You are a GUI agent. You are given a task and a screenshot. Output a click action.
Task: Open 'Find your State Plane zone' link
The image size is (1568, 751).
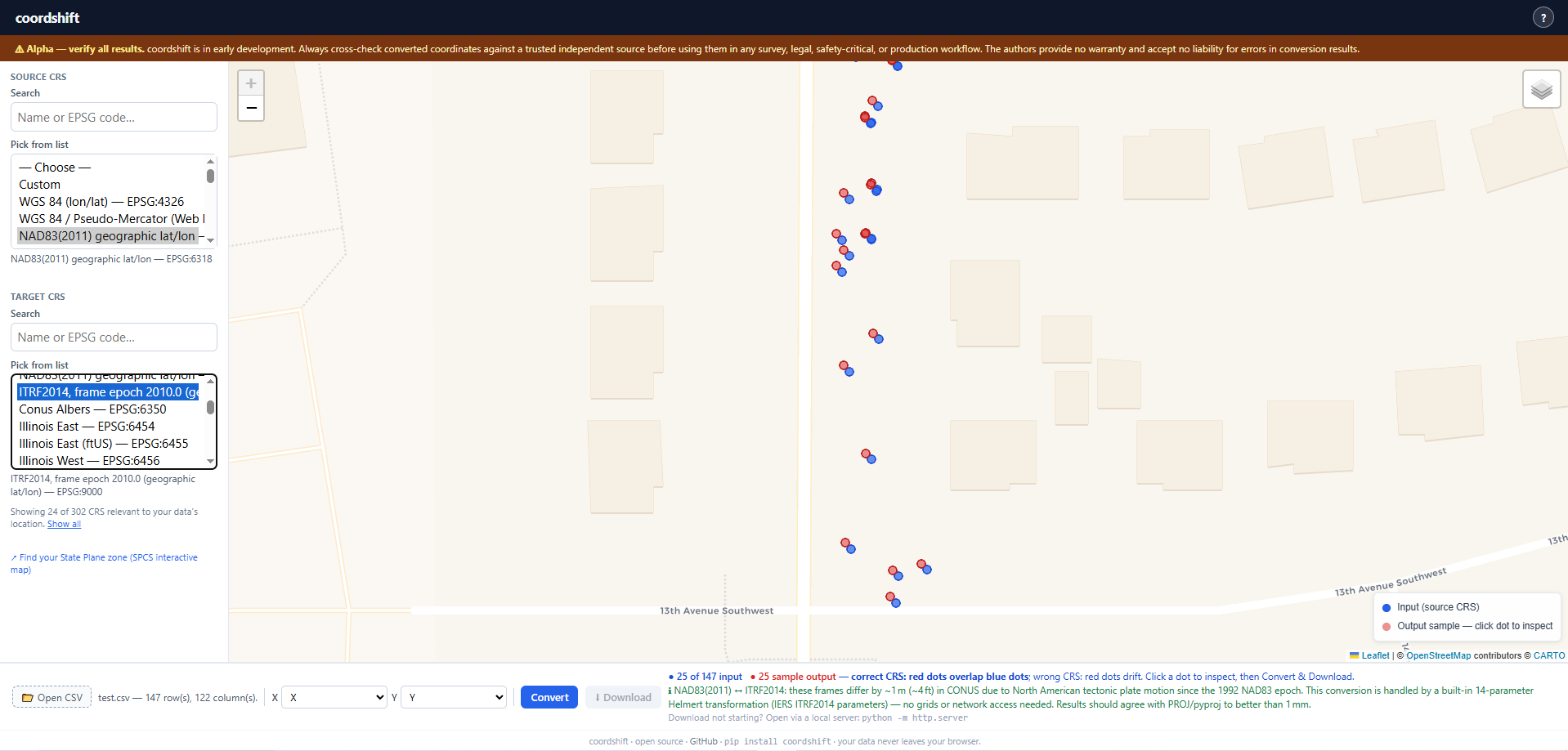(104, 563)
